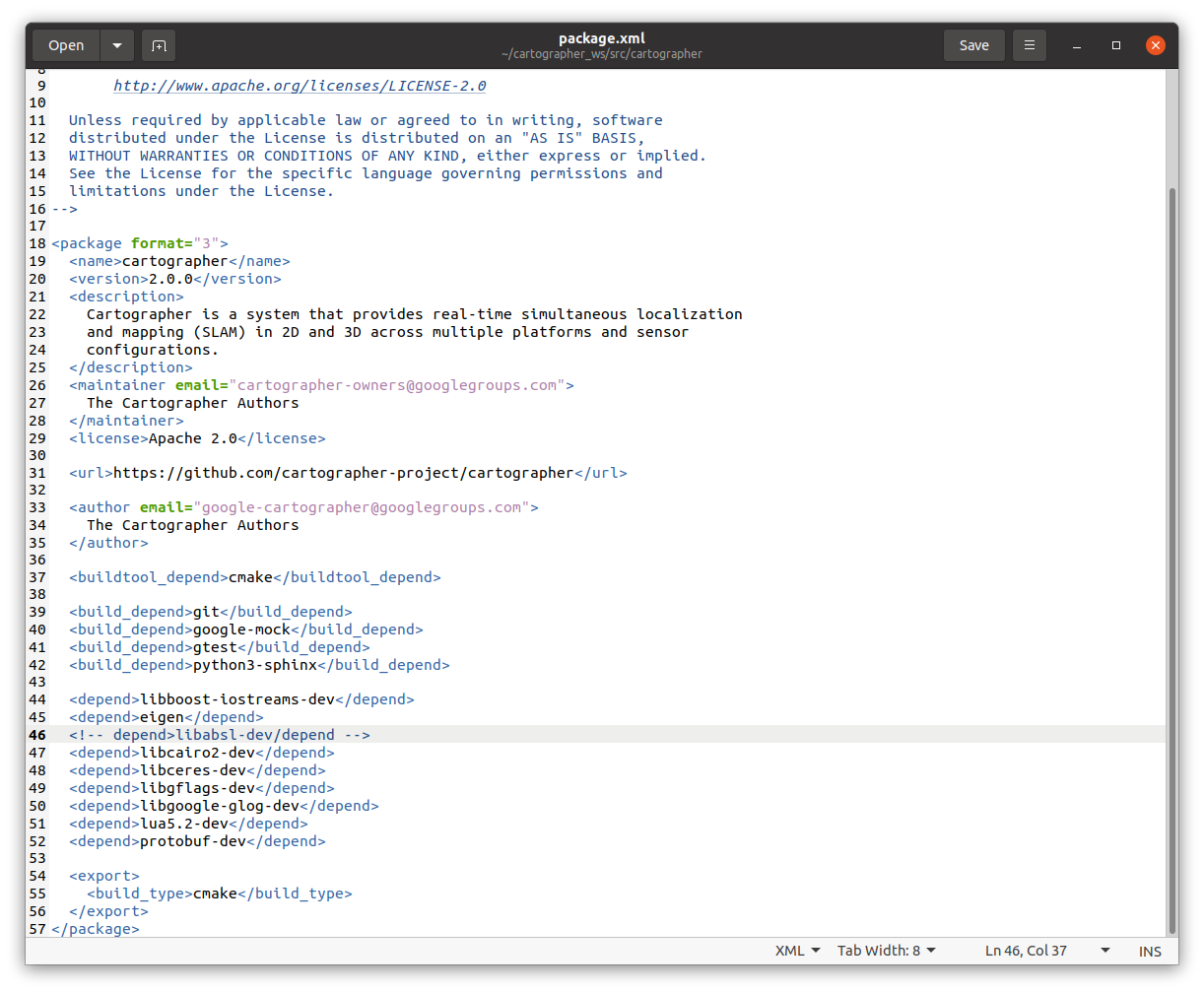Screen dimensions: 1204x993
Task: Click the ~/cartographer_ws/src/cartographer path subtitle
Action: (602, 54)
